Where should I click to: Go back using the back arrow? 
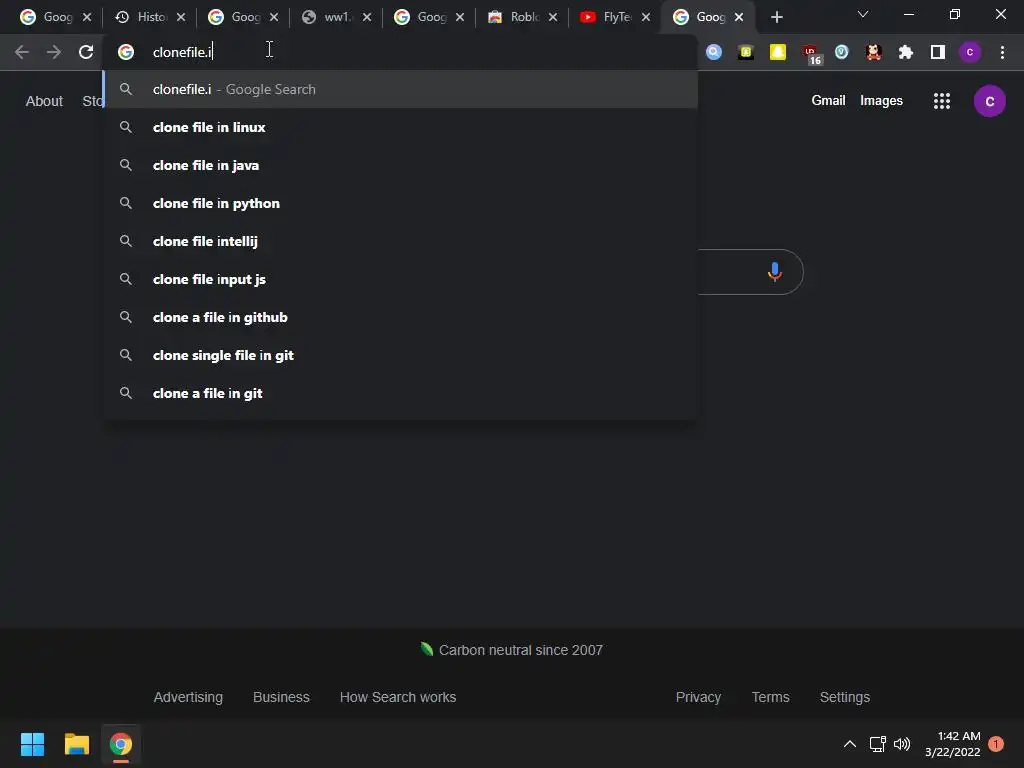pyautogui.click(x=22, y=52)
